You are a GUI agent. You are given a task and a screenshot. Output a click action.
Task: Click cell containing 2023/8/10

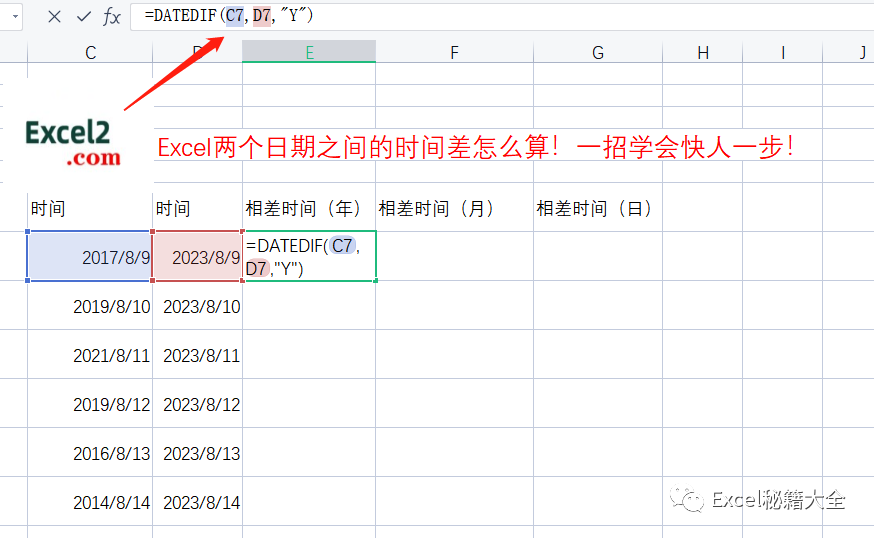197,306
